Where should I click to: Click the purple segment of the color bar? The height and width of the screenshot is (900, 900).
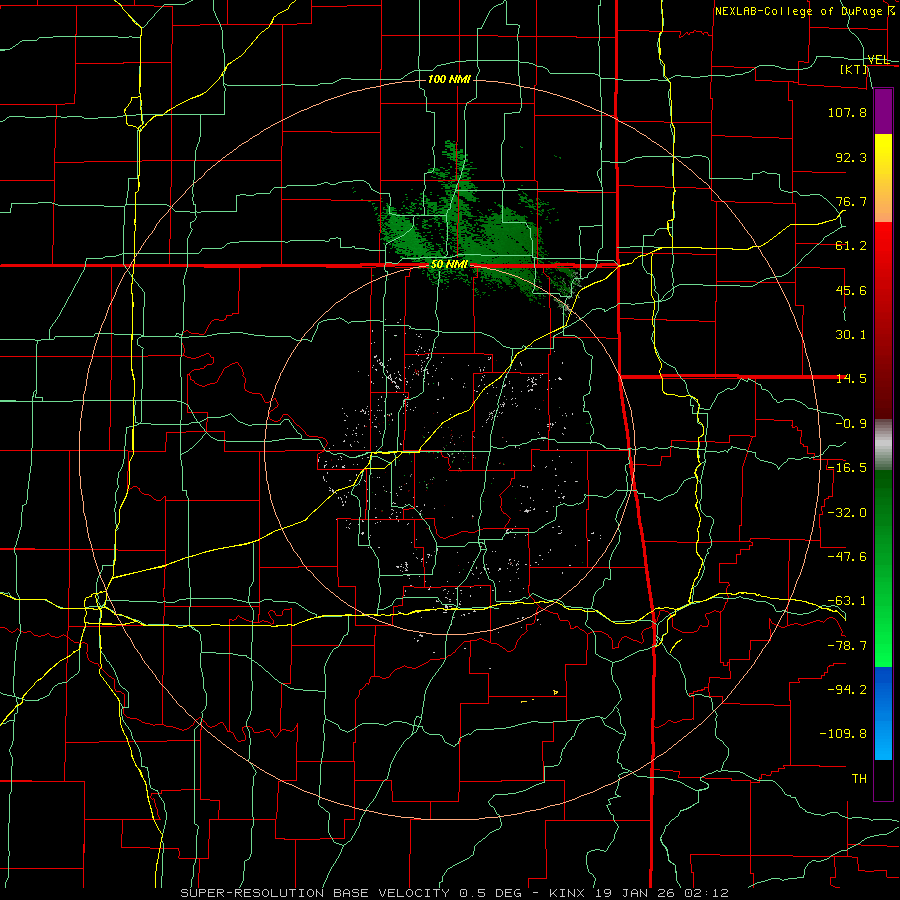[x=883, y=112]
